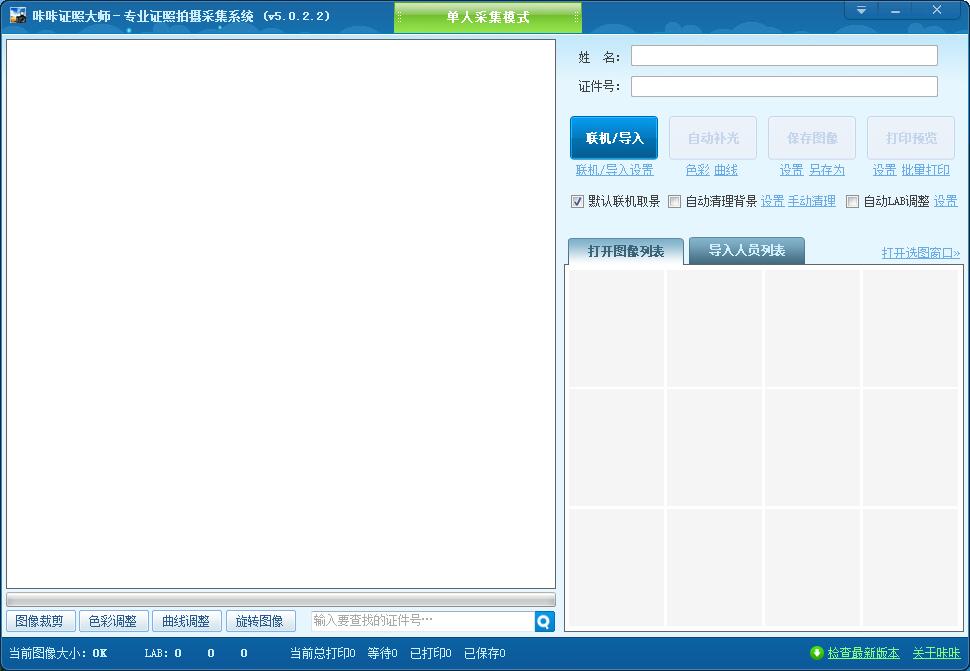
Task: Switch to 打开图像列表 tab
Action: click(625, 251)
